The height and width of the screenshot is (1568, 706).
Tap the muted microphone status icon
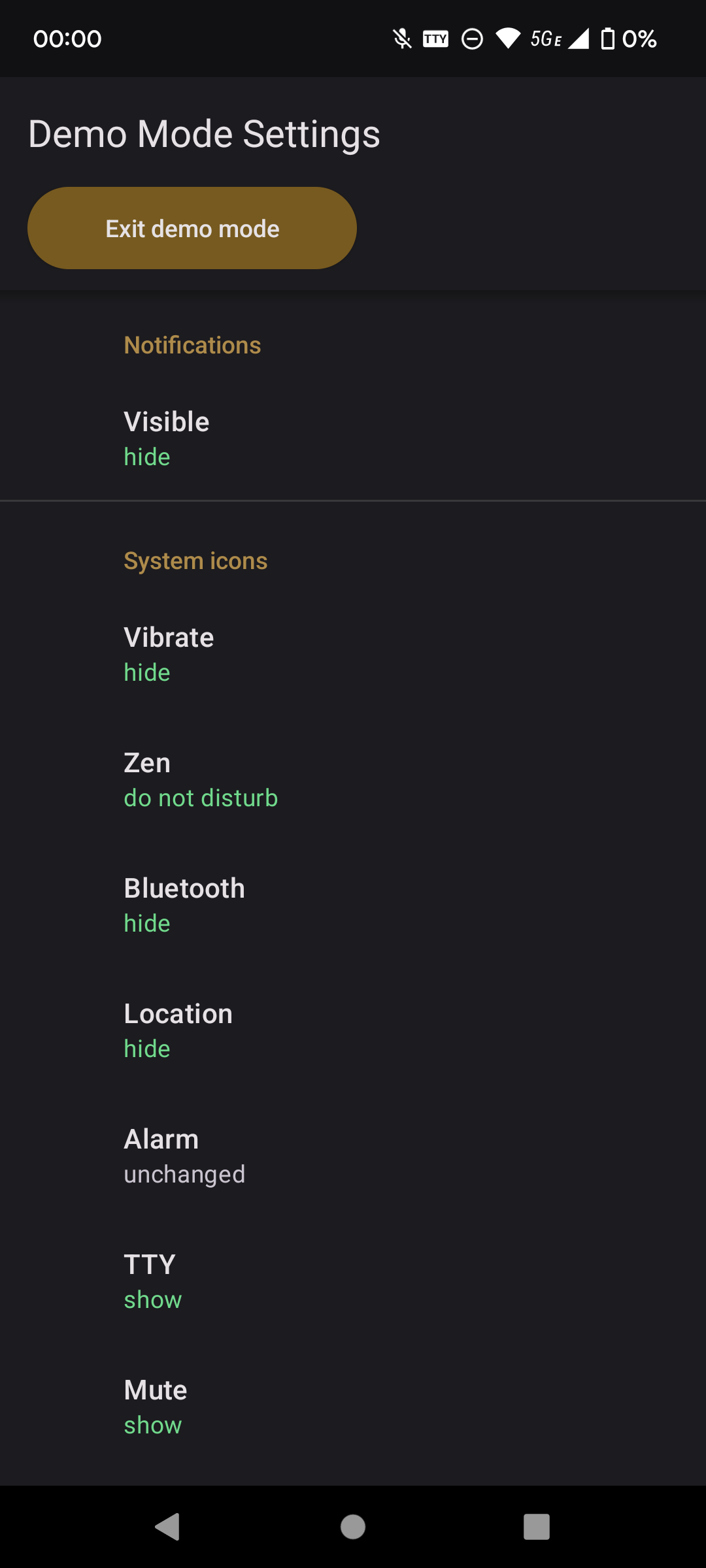click(x=402, y=39)
